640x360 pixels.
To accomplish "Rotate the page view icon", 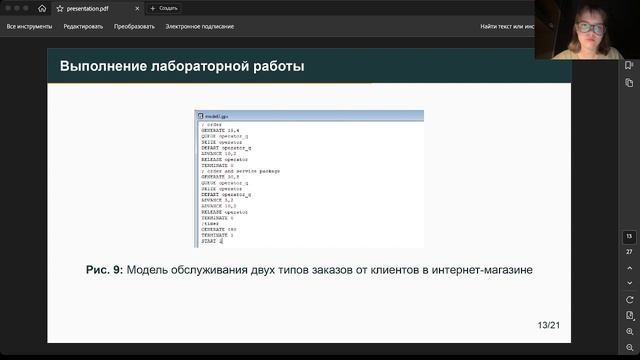I will pyautogui.click(x=629, y=300).
